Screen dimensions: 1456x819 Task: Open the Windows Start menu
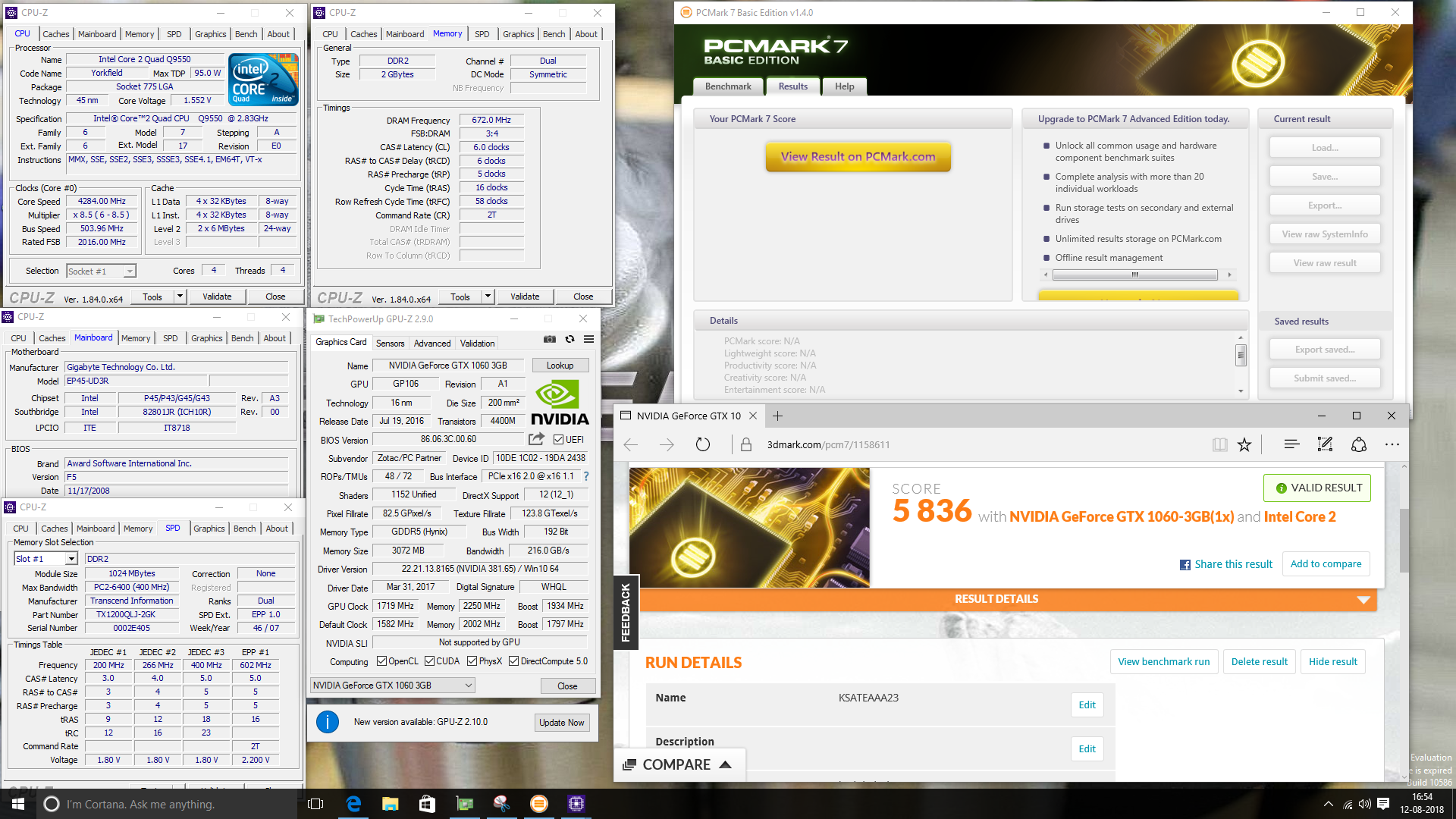(x=18, y=804)
